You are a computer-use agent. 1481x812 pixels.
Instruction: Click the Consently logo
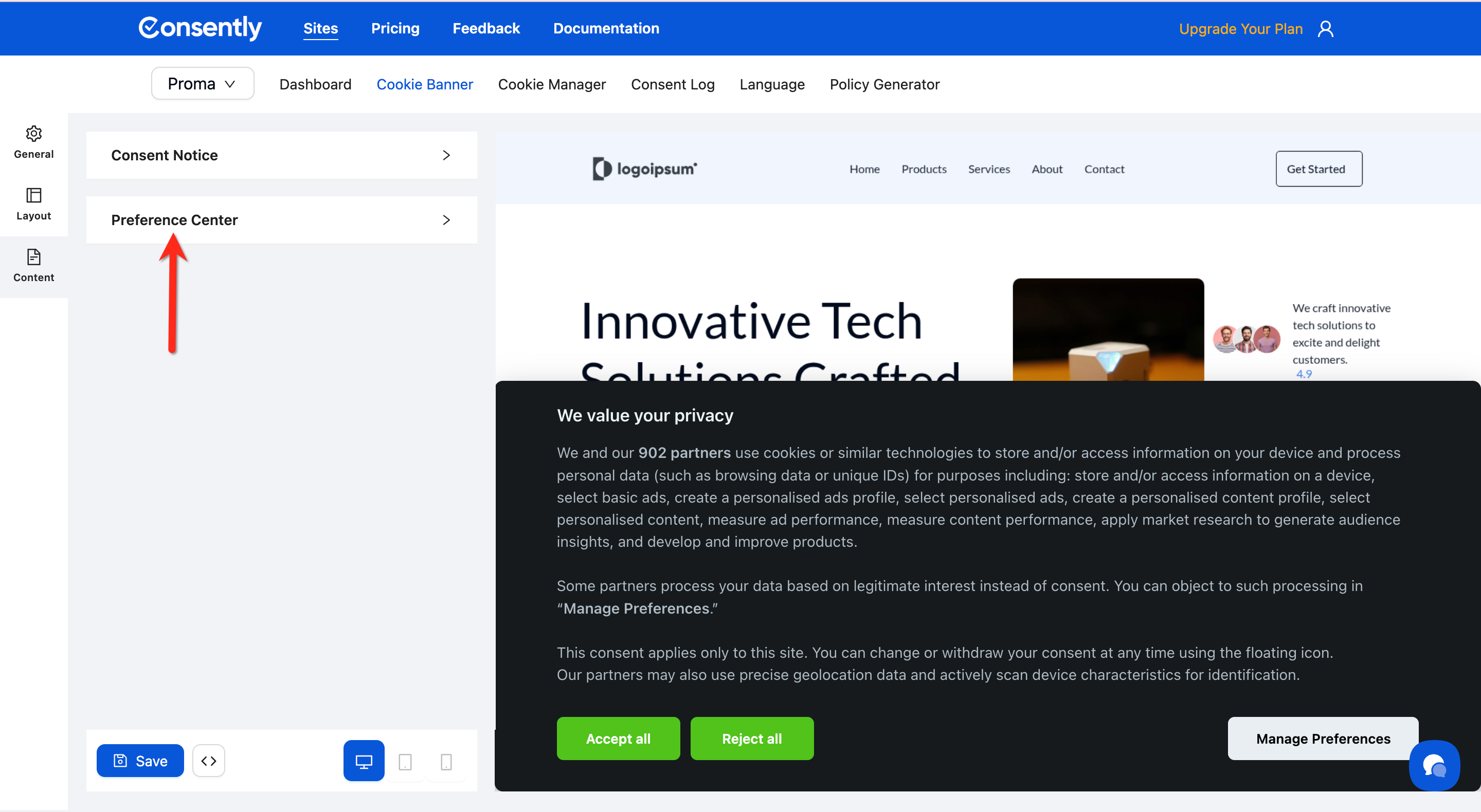200,28
